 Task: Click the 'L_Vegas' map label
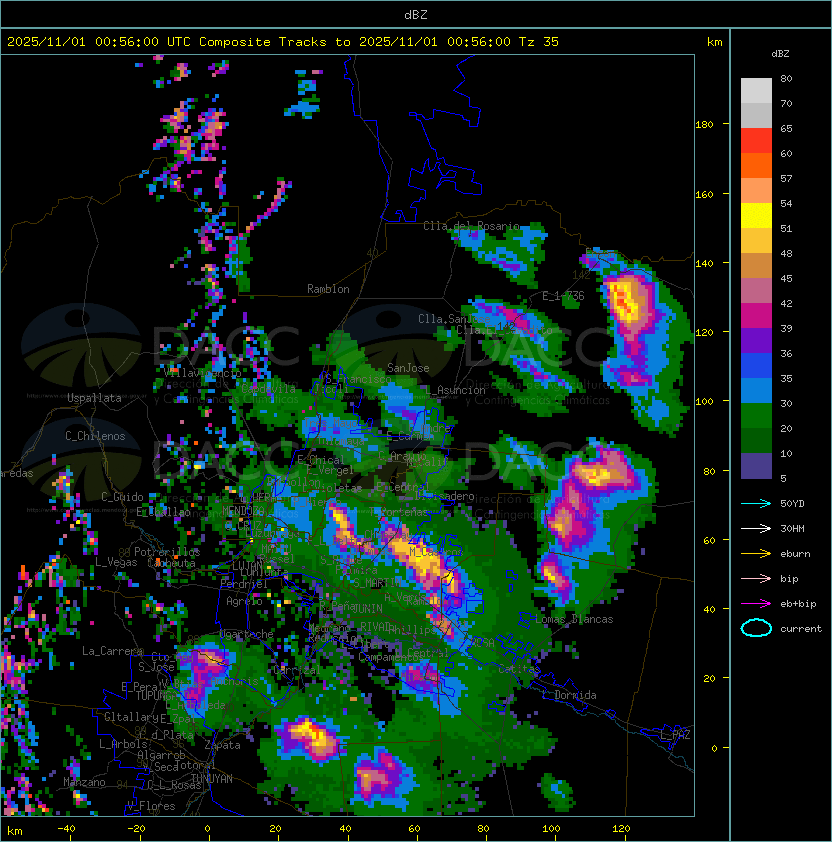tap(116, 562)
